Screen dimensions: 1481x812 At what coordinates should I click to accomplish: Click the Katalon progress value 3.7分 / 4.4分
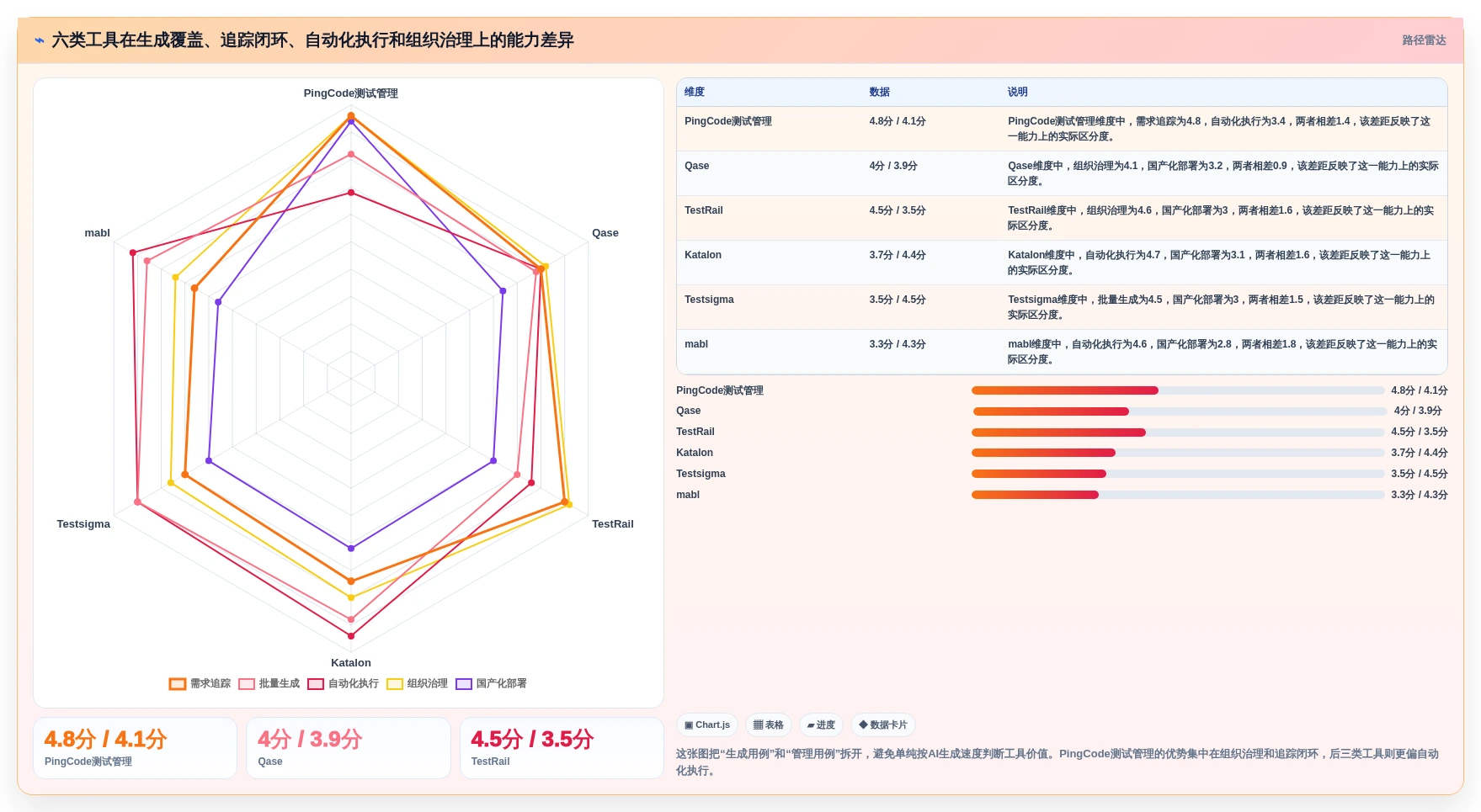1420,453
